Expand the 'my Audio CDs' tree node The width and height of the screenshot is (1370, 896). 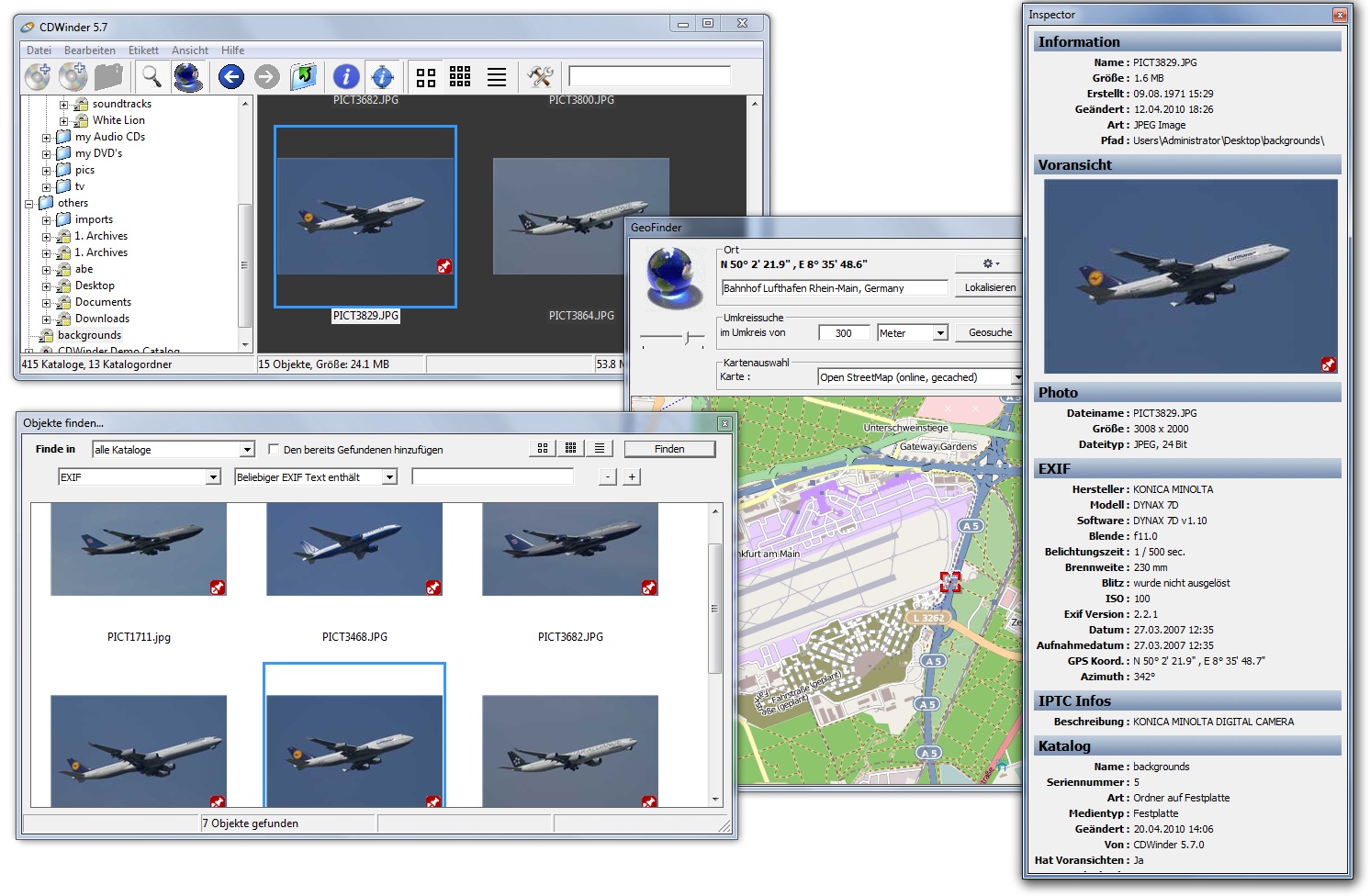(46, 138)
